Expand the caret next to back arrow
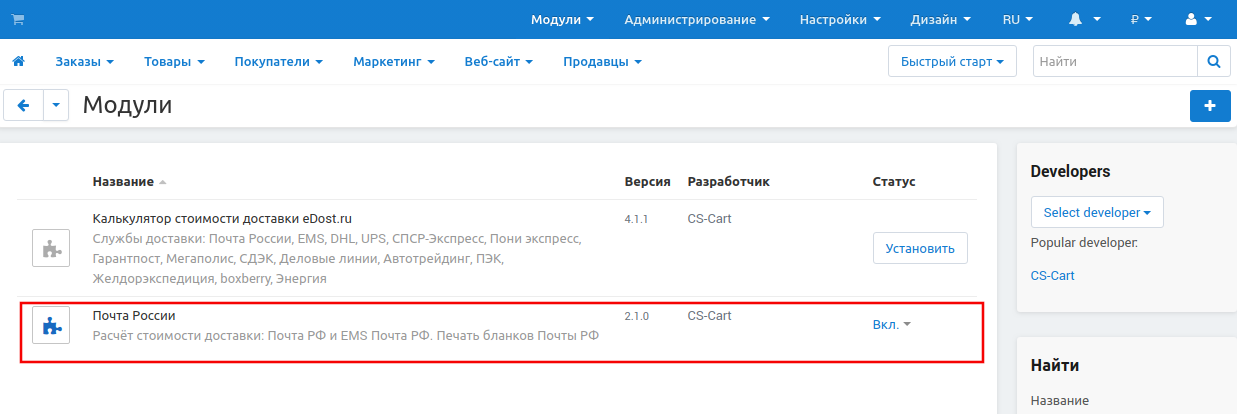The image size is (1237, 414). tap(56, 105)
